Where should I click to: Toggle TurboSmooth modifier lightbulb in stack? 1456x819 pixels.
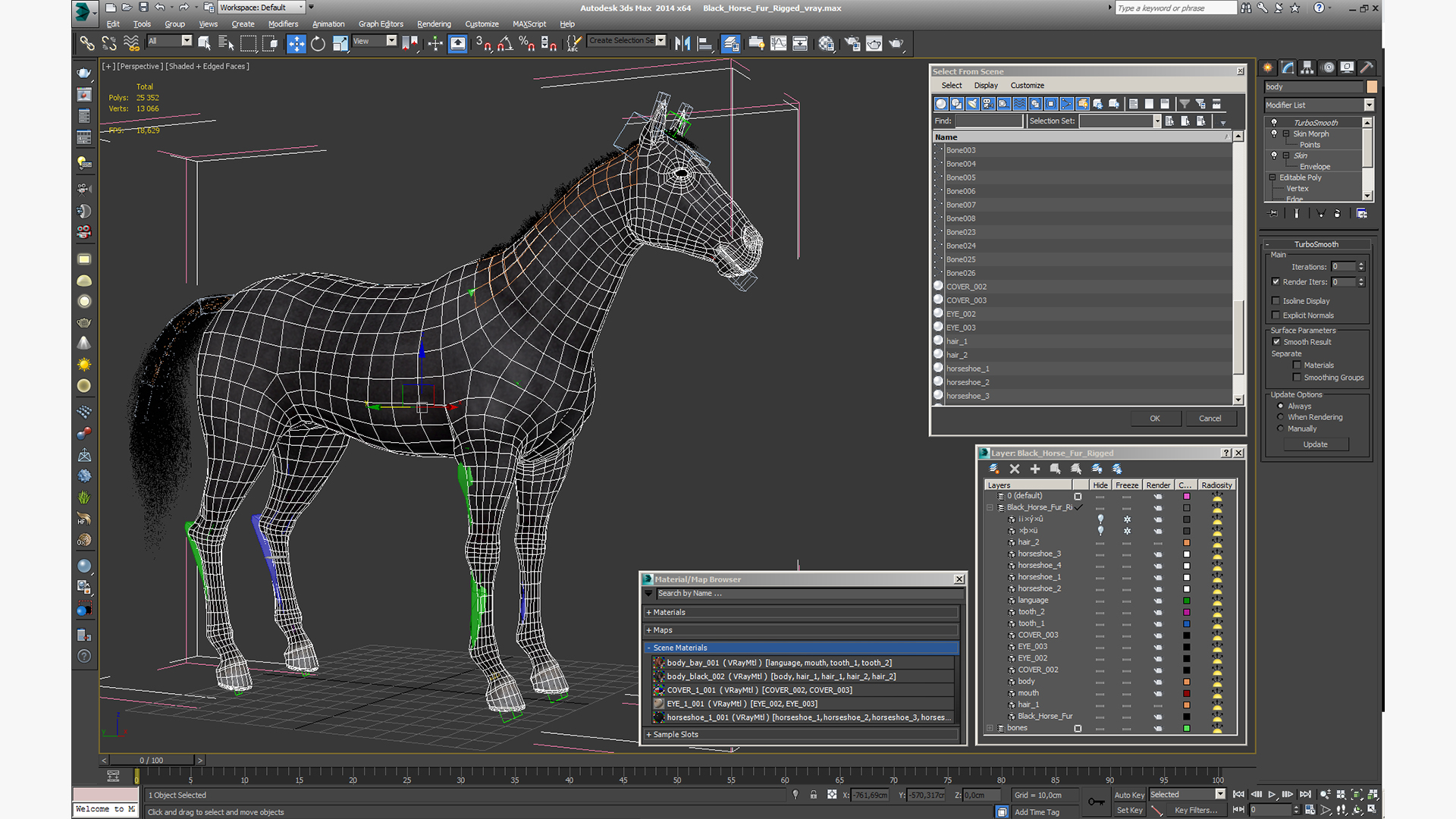pos(1274,122)
